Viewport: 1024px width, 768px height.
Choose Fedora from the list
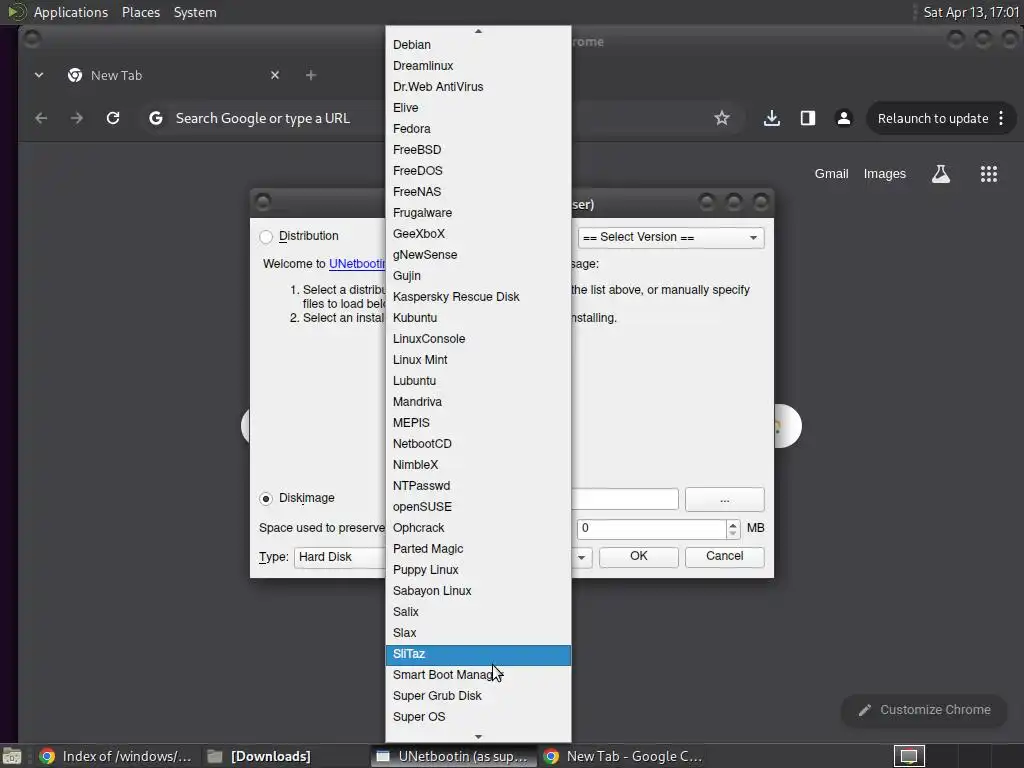click(478, 129)
